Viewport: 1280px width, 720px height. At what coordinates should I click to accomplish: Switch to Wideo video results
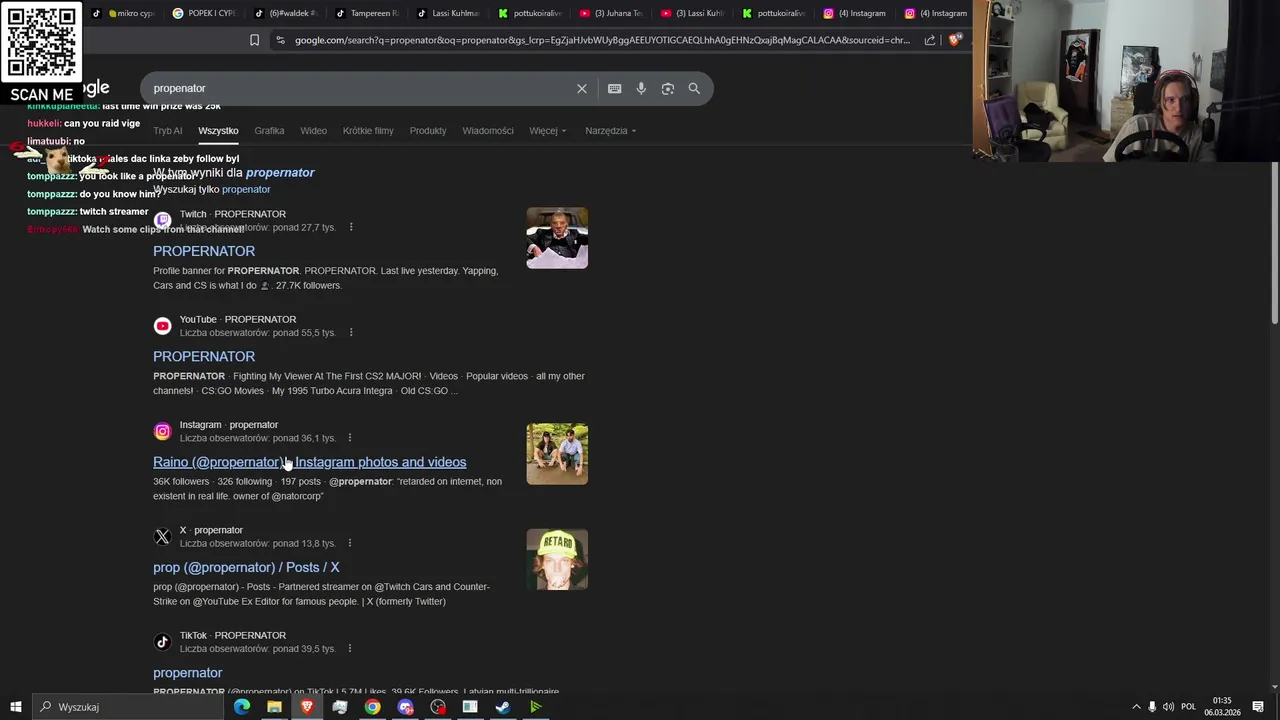pos(314,131)
